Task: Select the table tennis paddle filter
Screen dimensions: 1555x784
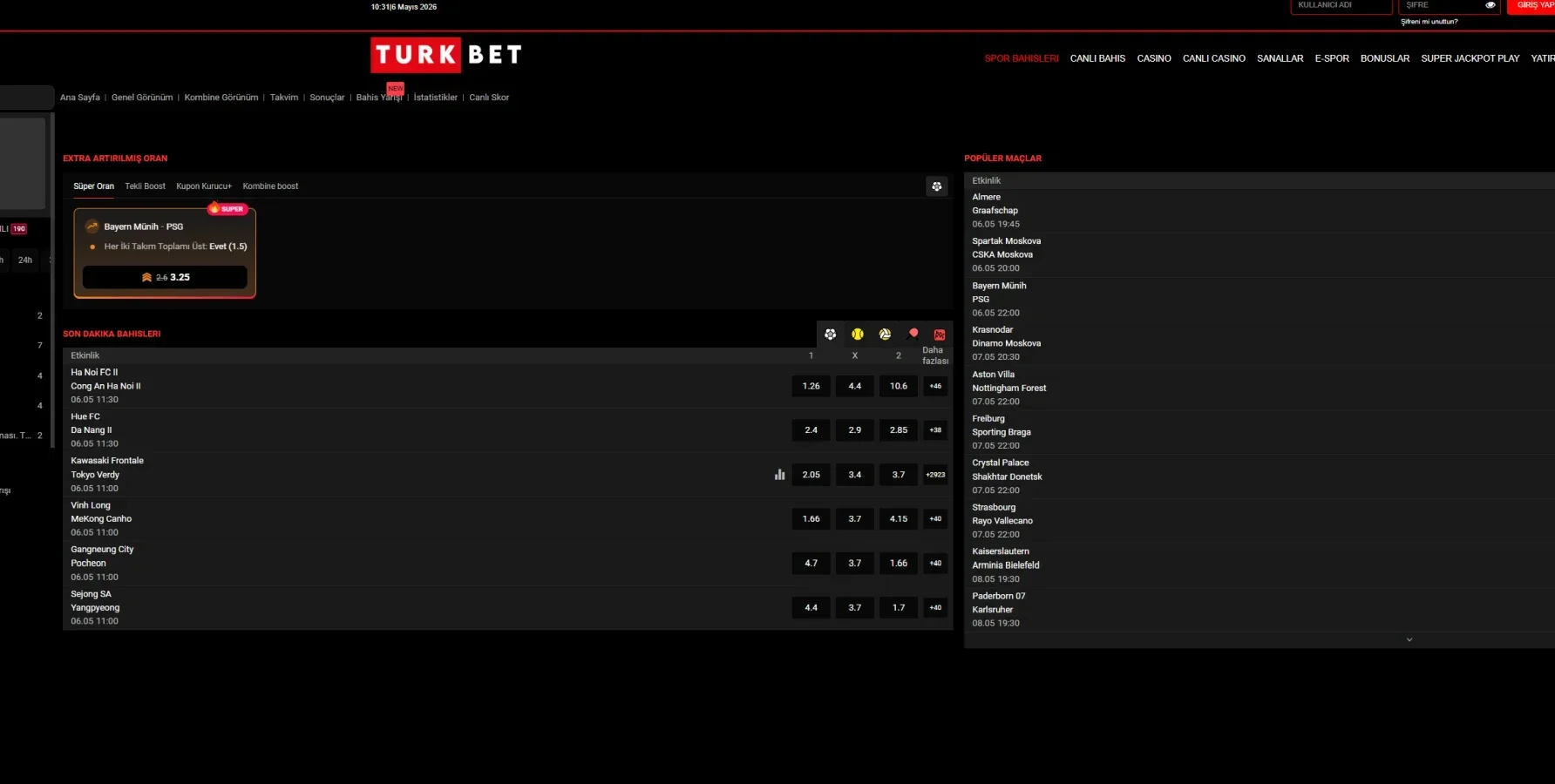Action: pos(913,334)
